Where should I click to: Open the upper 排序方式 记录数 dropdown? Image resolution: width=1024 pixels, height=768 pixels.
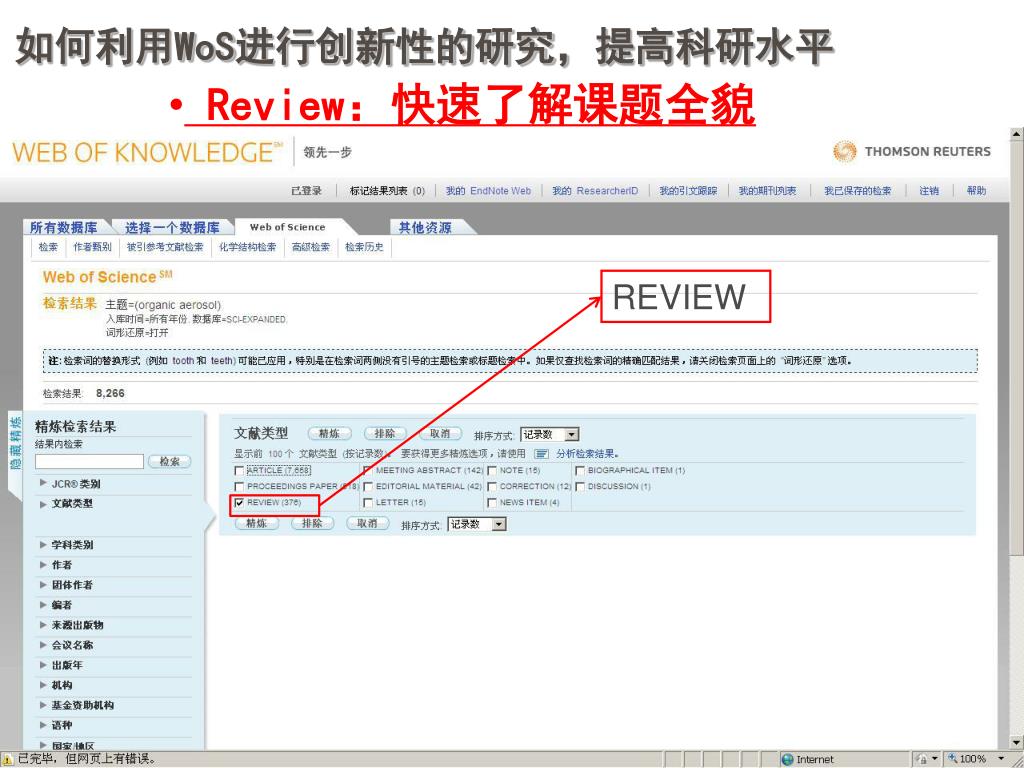pos(550,435)
